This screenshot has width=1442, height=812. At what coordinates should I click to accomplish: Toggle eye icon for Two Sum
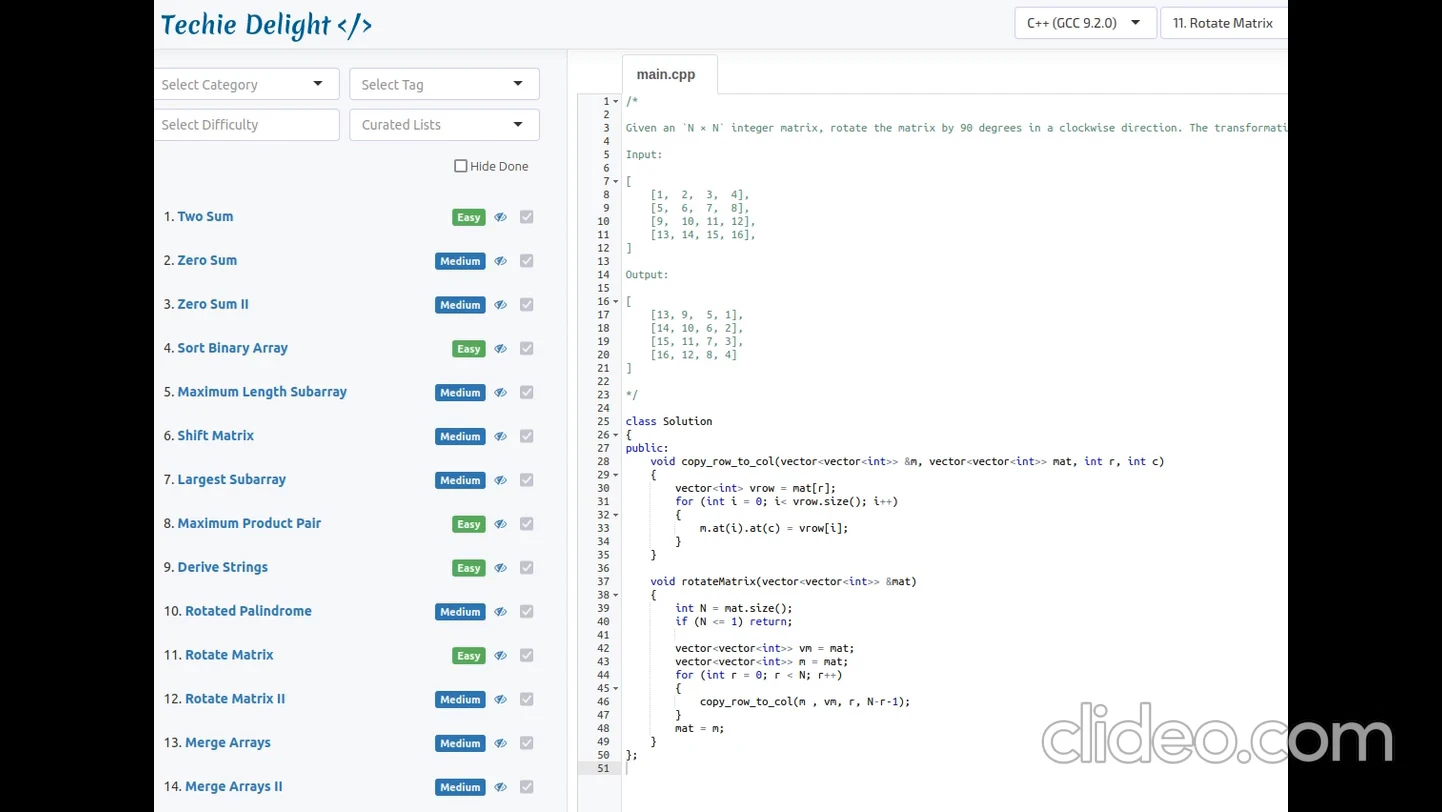[x=500, y=217]
